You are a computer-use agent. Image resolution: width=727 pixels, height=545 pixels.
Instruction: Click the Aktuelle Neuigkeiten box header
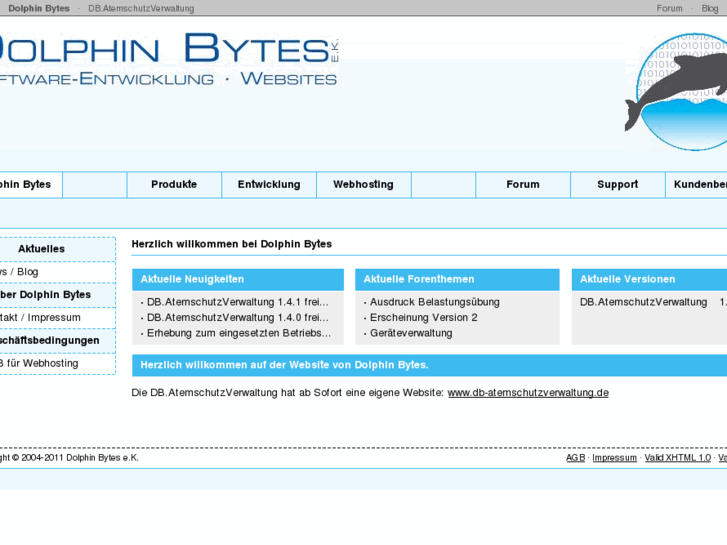pyautogui.click(x=238, y=280)
